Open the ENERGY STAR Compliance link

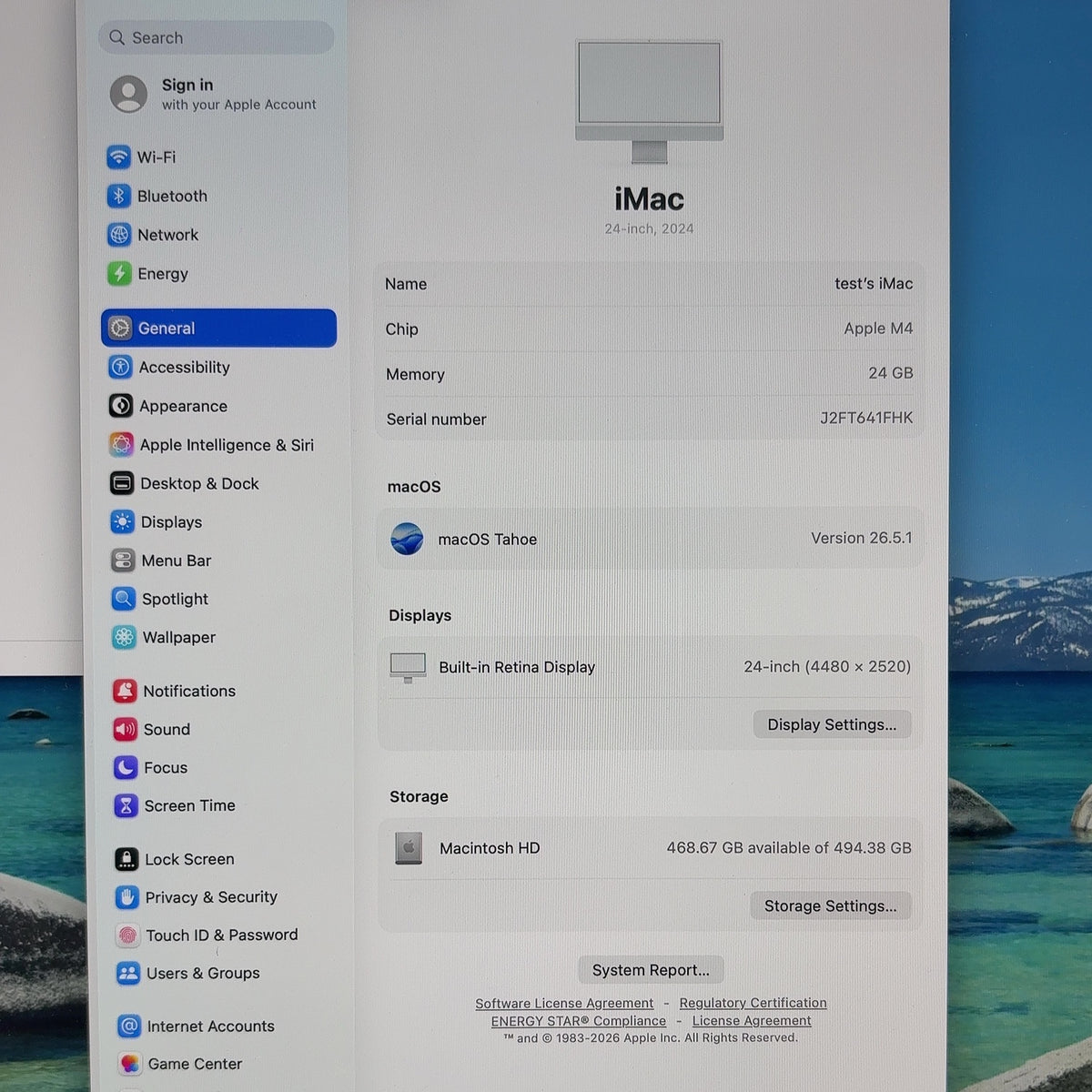(x=579, y=1021)
